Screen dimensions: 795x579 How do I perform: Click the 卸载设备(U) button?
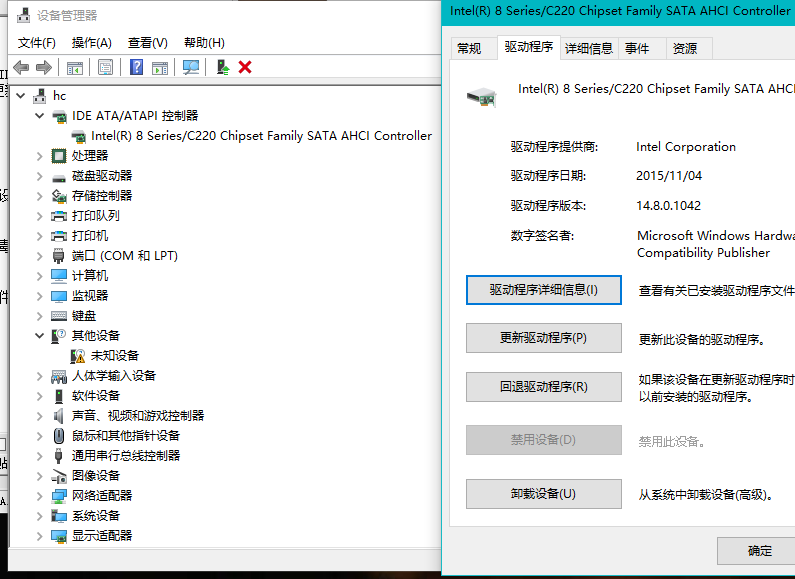(x=543, y=494)
